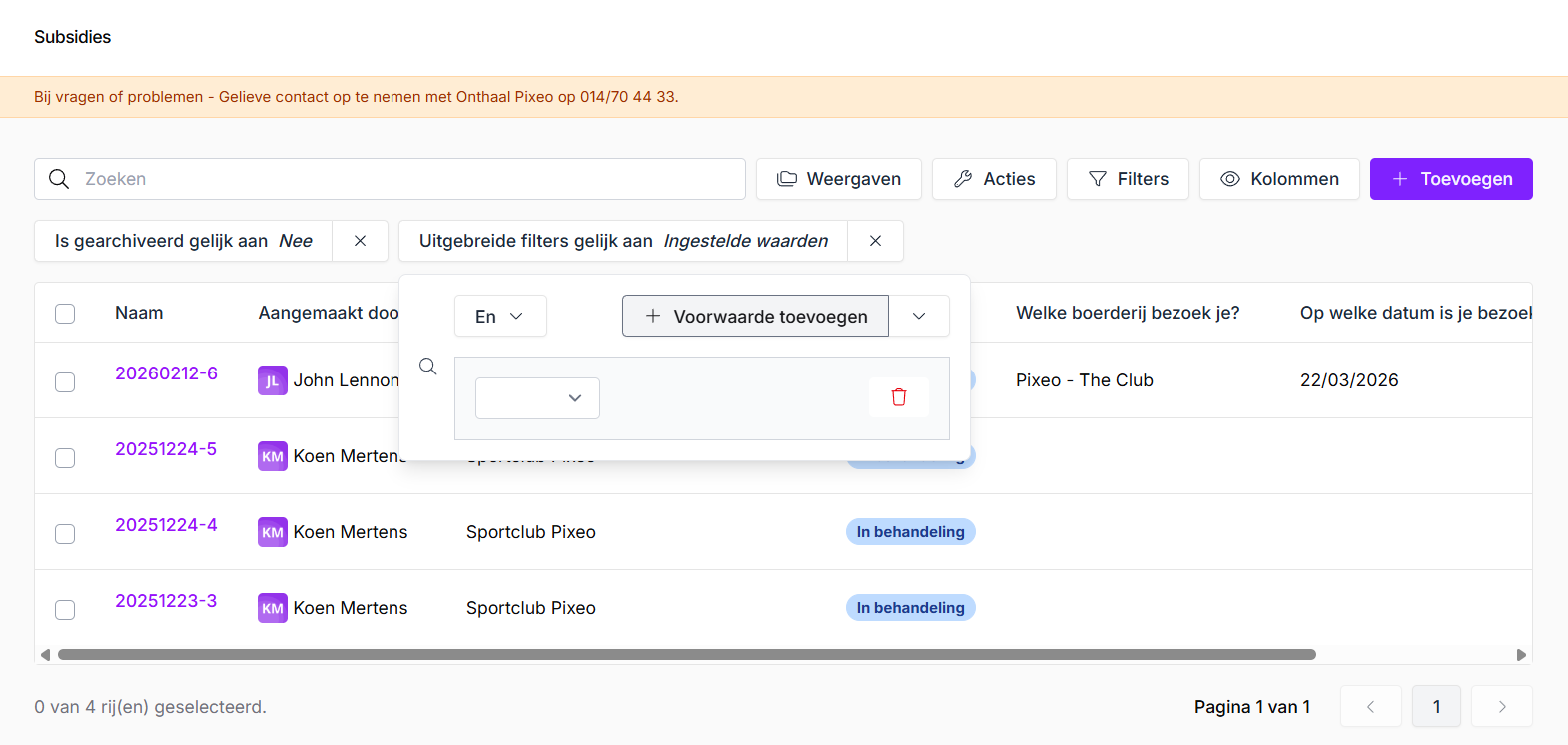Toggle the select-all header checkbox
This screenshot has height=745, width=1568.
pos(65,314)
